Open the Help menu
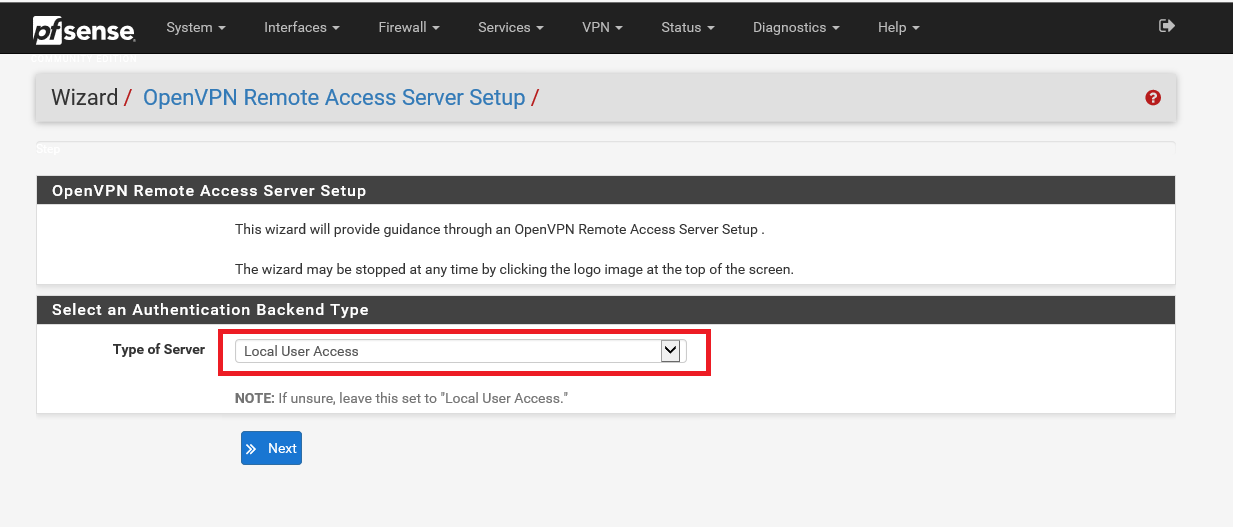Screen dimensions: 1233x527 point(898,27)
